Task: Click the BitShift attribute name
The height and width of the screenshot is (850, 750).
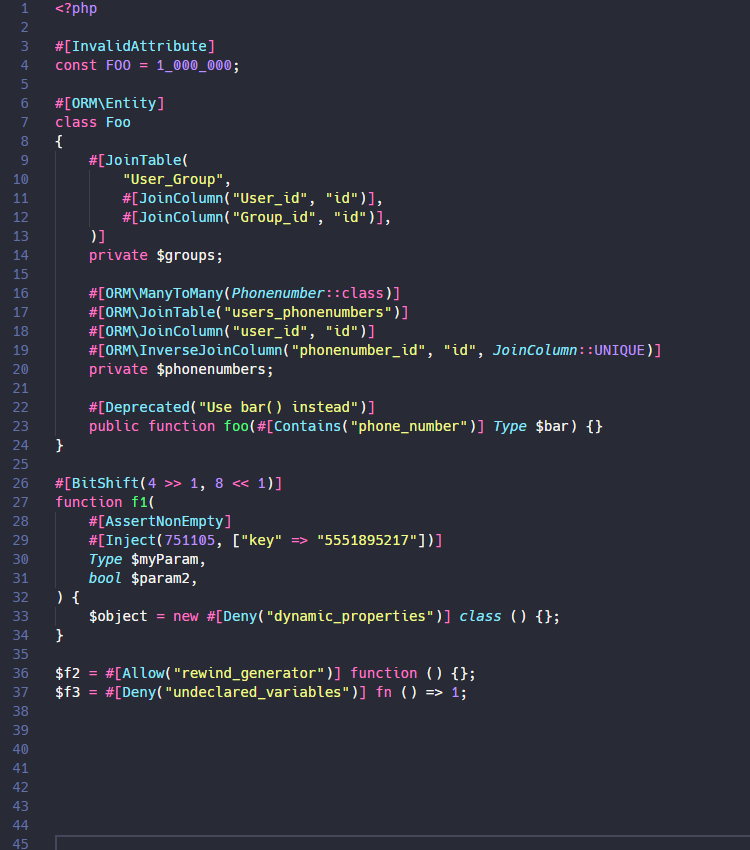Action: click(x=106, y=483)
